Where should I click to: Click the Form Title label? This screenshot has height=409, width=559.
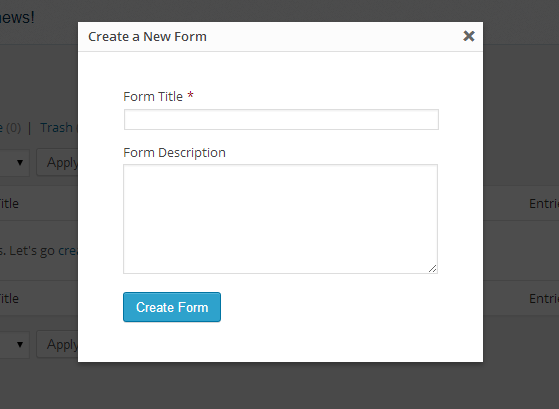(x=153, y=97)
